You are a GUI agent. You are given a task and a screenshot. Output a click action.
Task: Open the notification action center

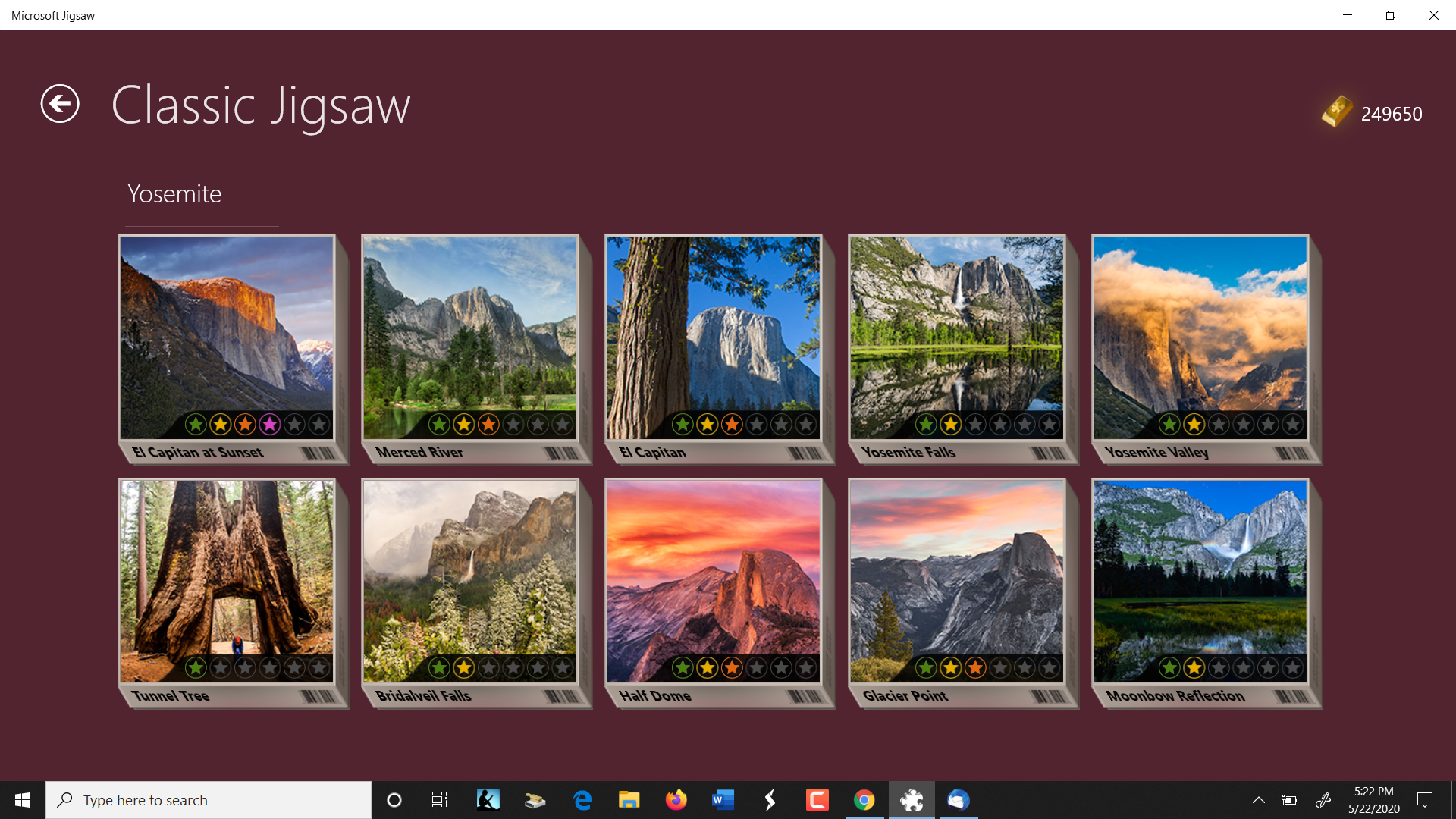coord(1425,800)
